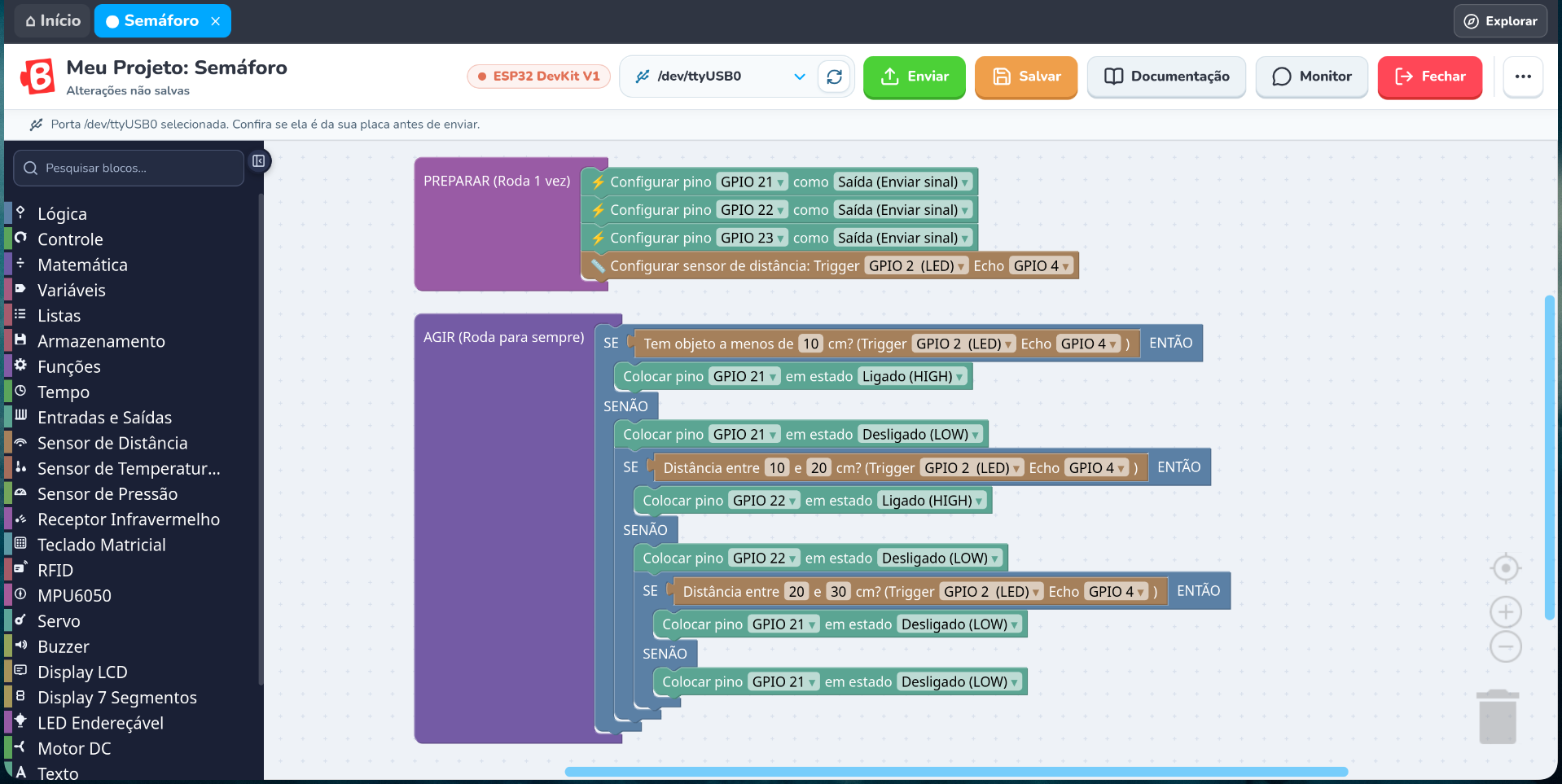Close the Semáforo tab
The image size is (1562, 784).
pos(216,21)
